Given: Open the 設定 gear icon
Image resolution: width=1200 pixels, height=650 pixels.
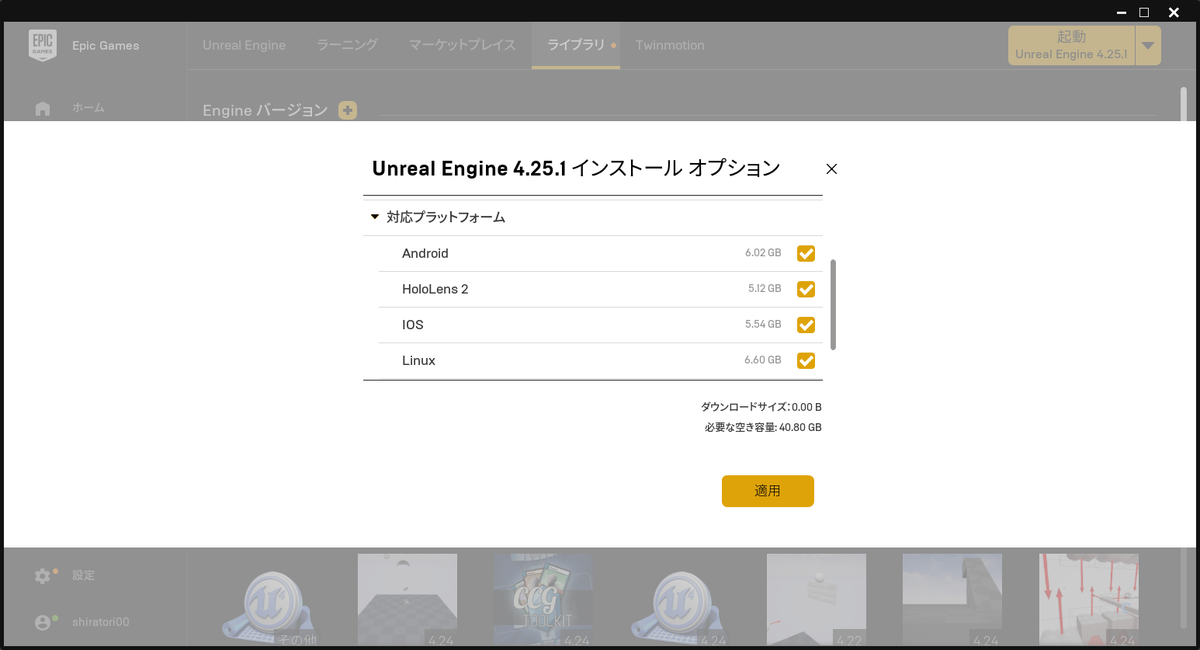Looking at the screenshot, I should [x=42, y=576].
